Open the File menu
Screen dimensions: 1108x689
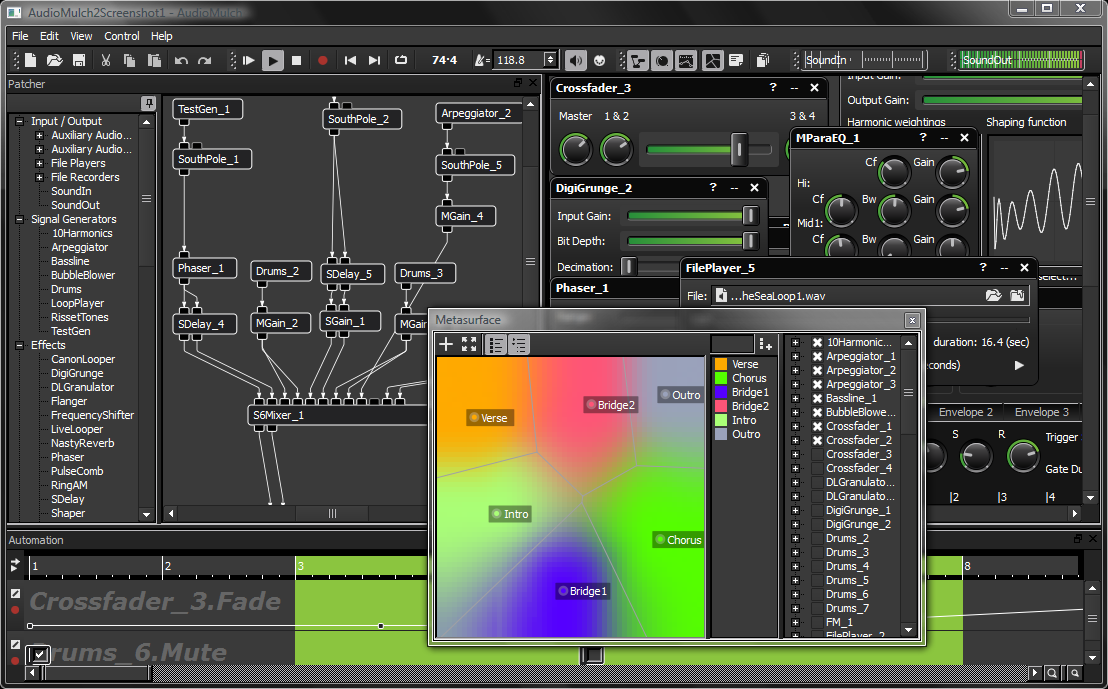20,36
